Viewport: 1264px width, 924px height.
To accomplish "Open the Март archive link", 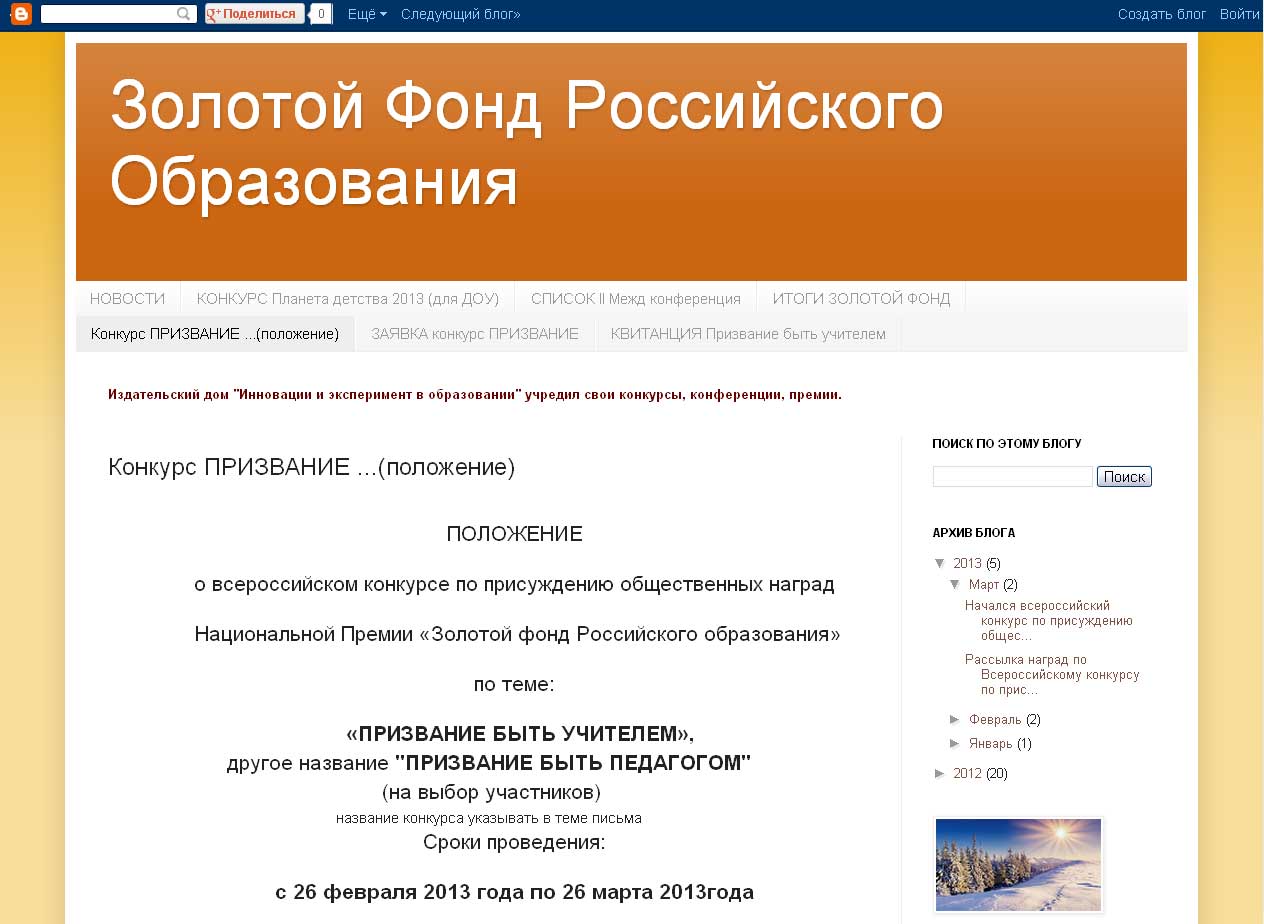I will (x=984, y=584).
